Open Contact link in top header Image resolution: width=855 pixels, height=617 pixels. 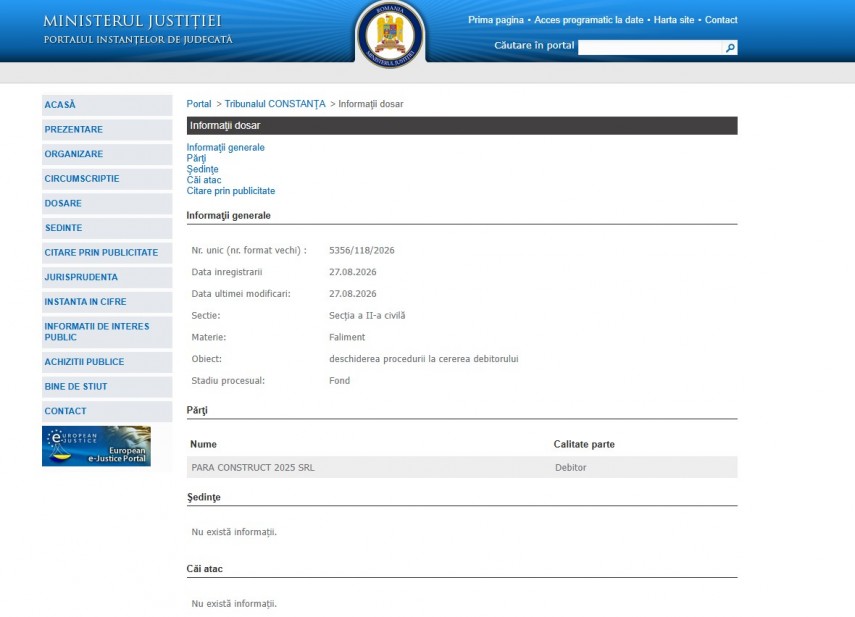(721, 20)
